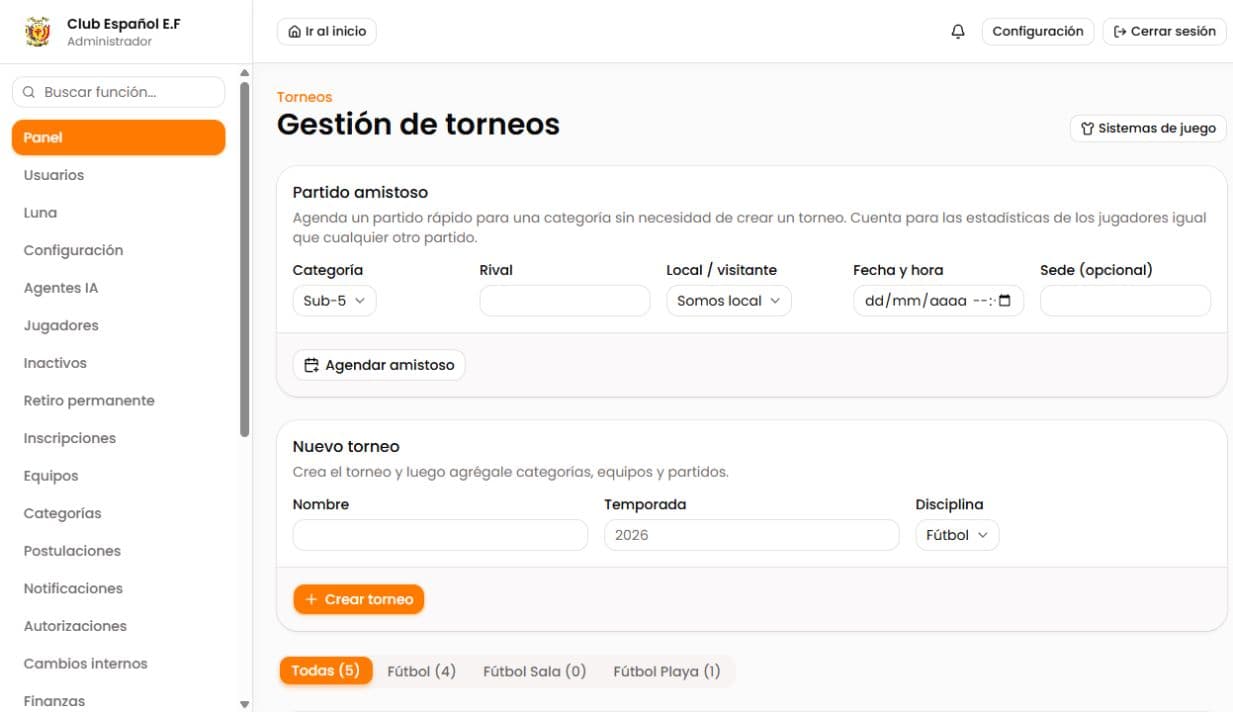
Task: Open Retiro permanente in sidebar
Action: pos(118,400)
